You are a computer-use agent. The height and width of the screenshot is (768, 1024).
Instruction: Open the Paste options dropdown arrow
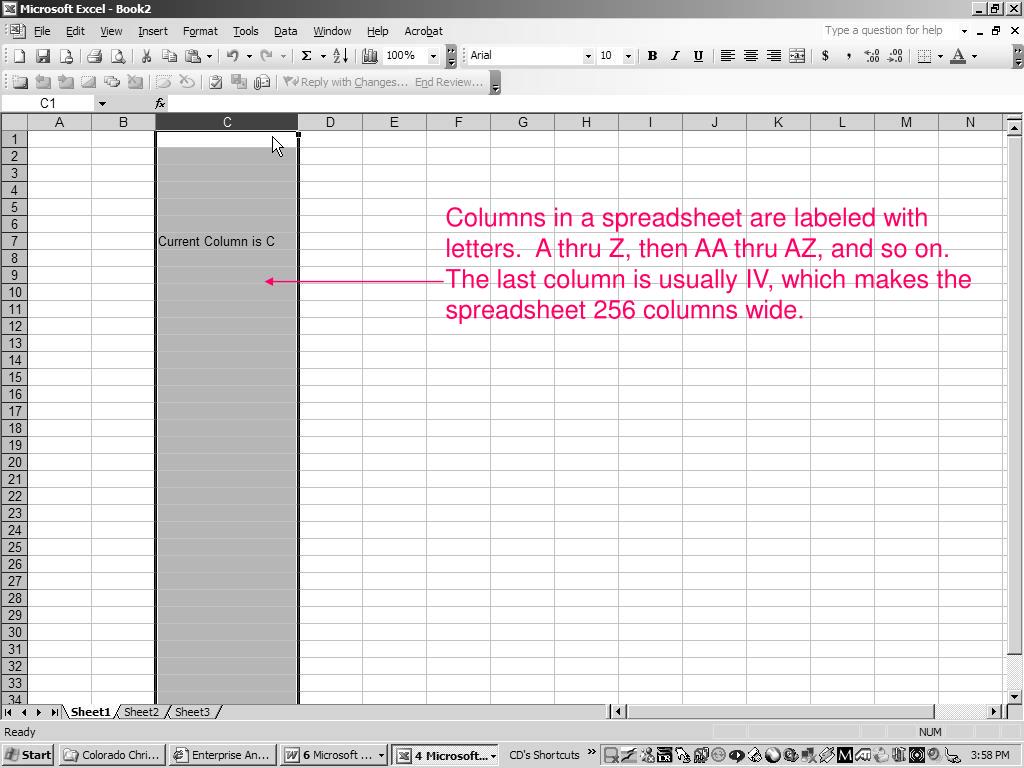click(x=209, y=56)
